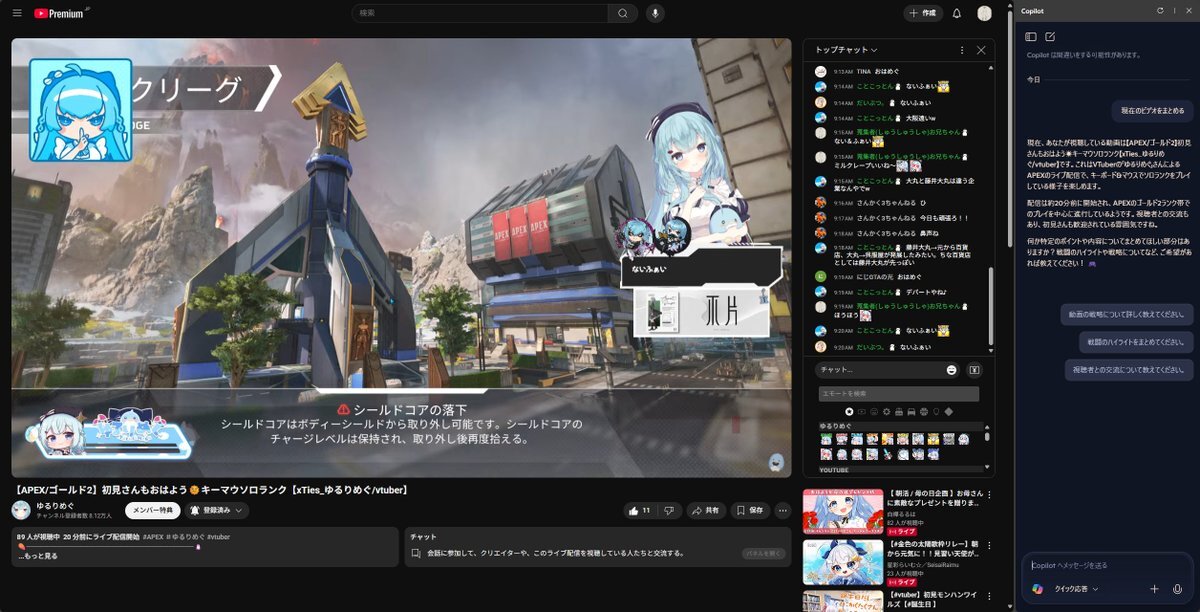1200x612 pixels.
Task: Click the chat emoji picker smiley
Action: 952,370
